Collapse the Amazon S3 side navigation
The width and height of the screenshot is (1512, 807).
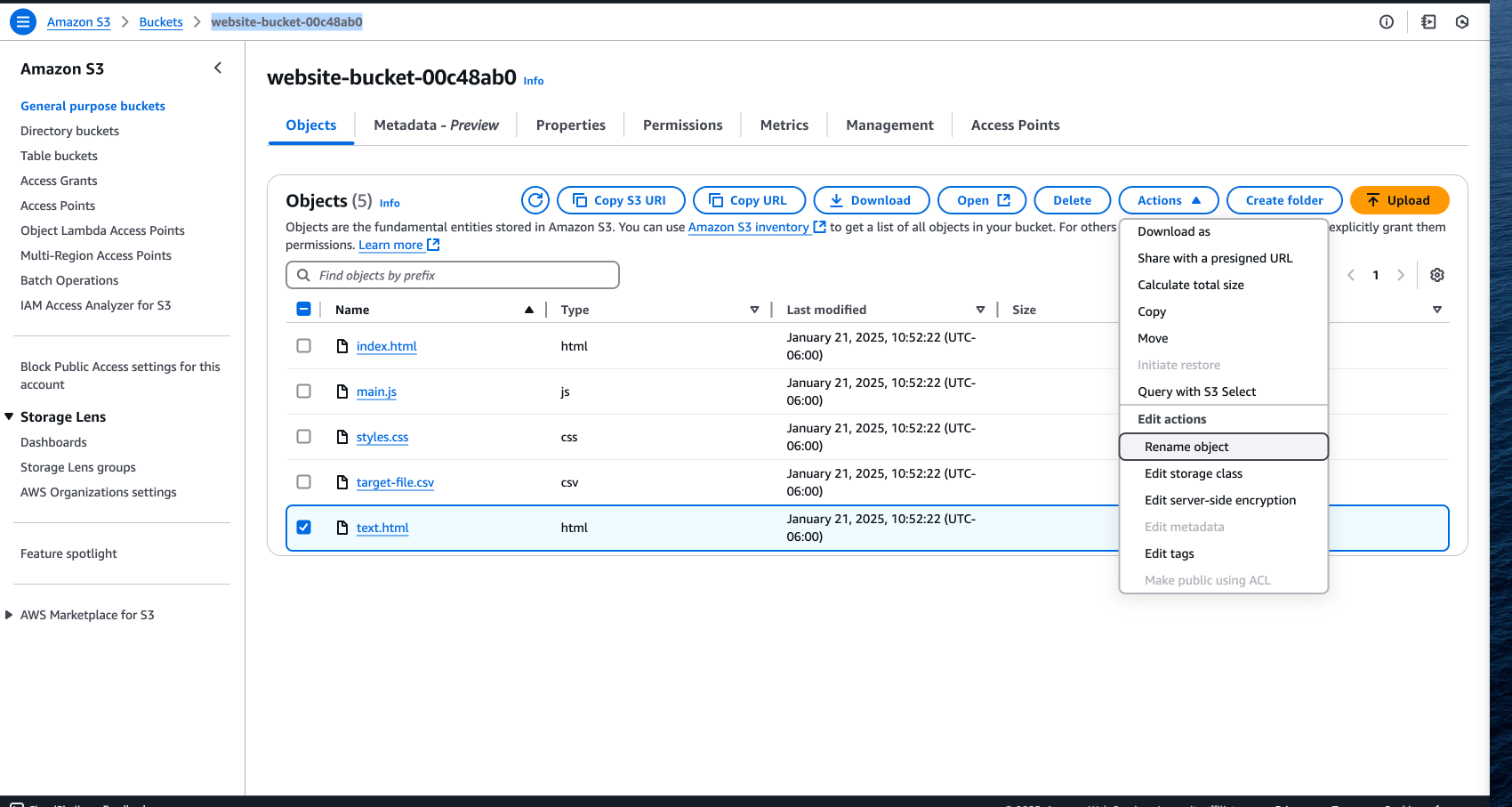218,69
